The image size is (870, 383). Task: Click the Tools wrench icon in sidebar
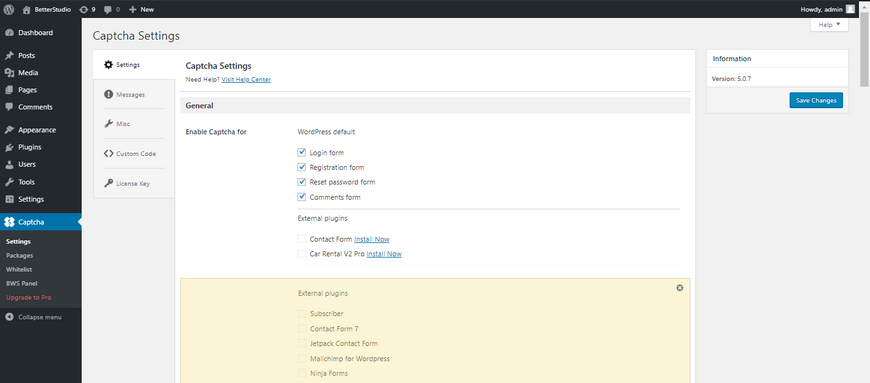point(9,182)
